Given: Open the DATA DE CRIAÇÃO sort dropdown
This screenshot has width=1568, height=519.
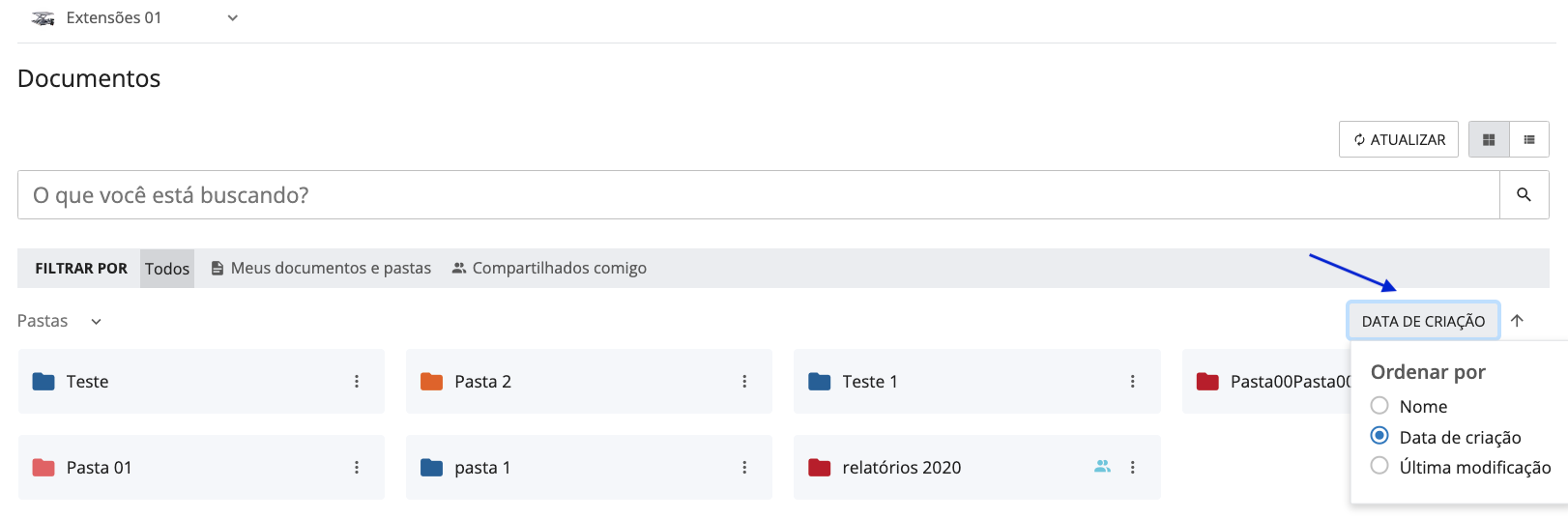Looking at the screenshot, I should (1423, 321).
